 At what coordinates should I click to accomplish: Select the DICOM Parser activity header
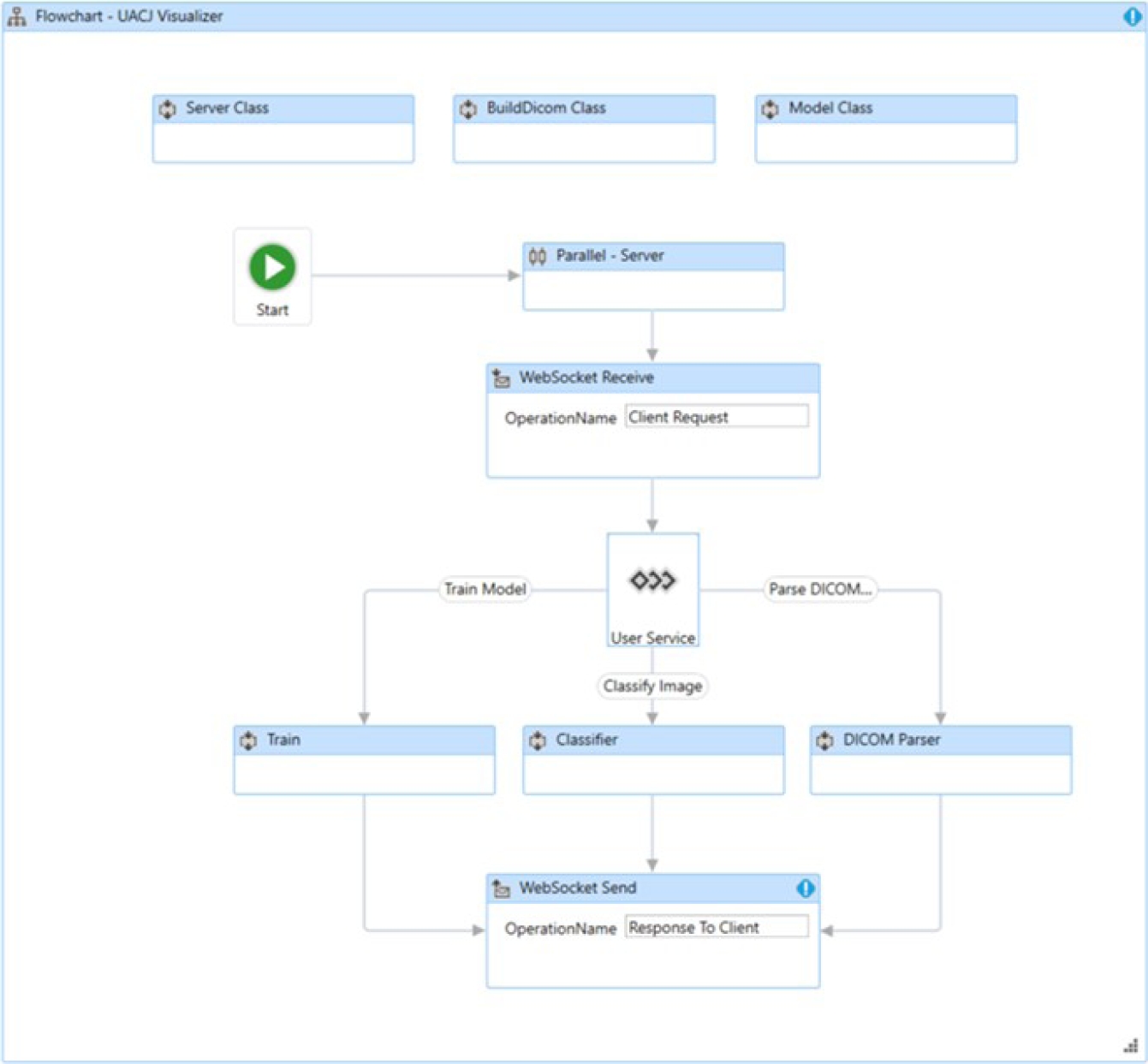click(x=940, y=740)
